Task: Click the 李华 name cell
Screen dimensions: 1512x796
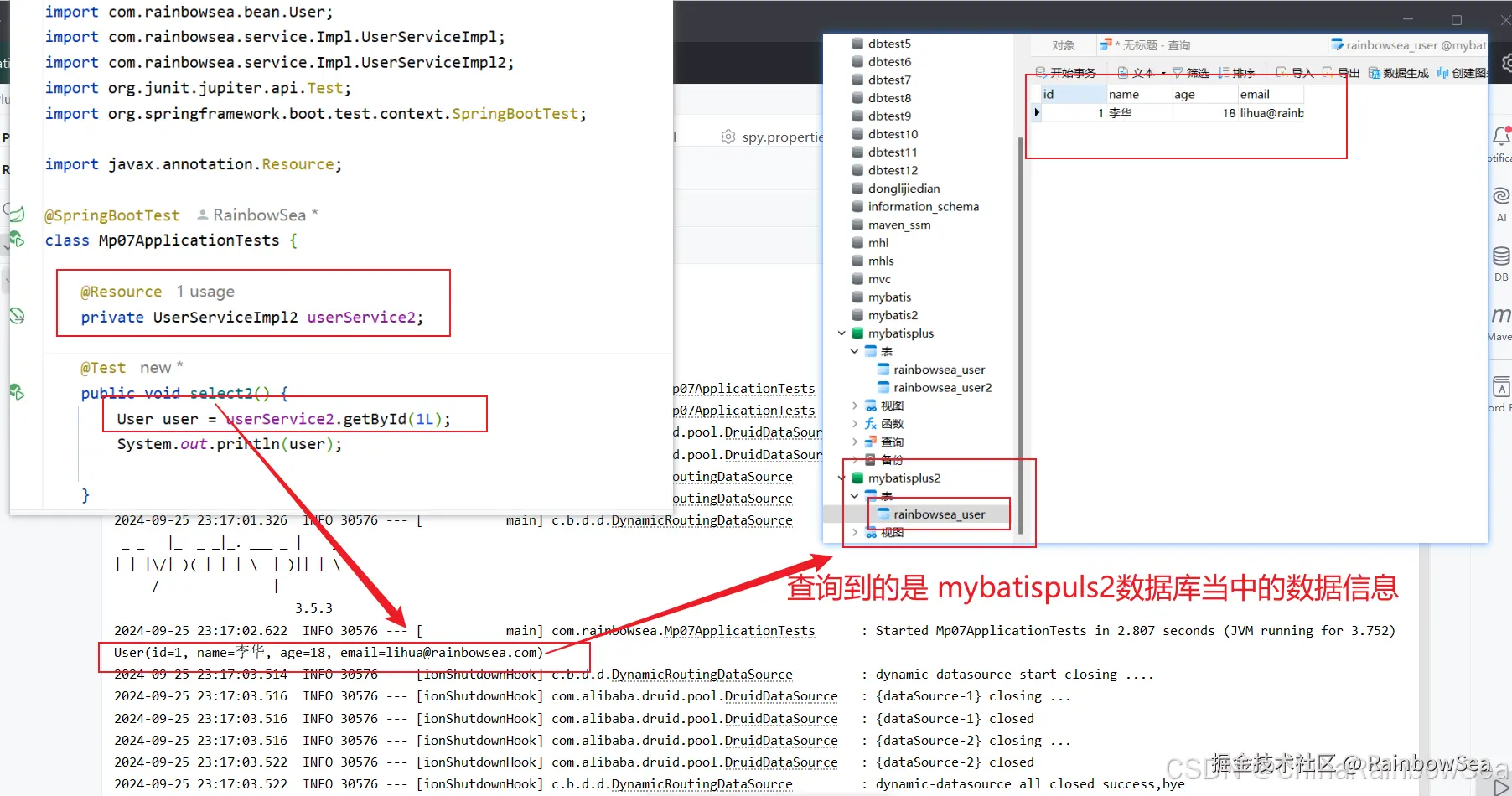Action: pos(1139,113)
